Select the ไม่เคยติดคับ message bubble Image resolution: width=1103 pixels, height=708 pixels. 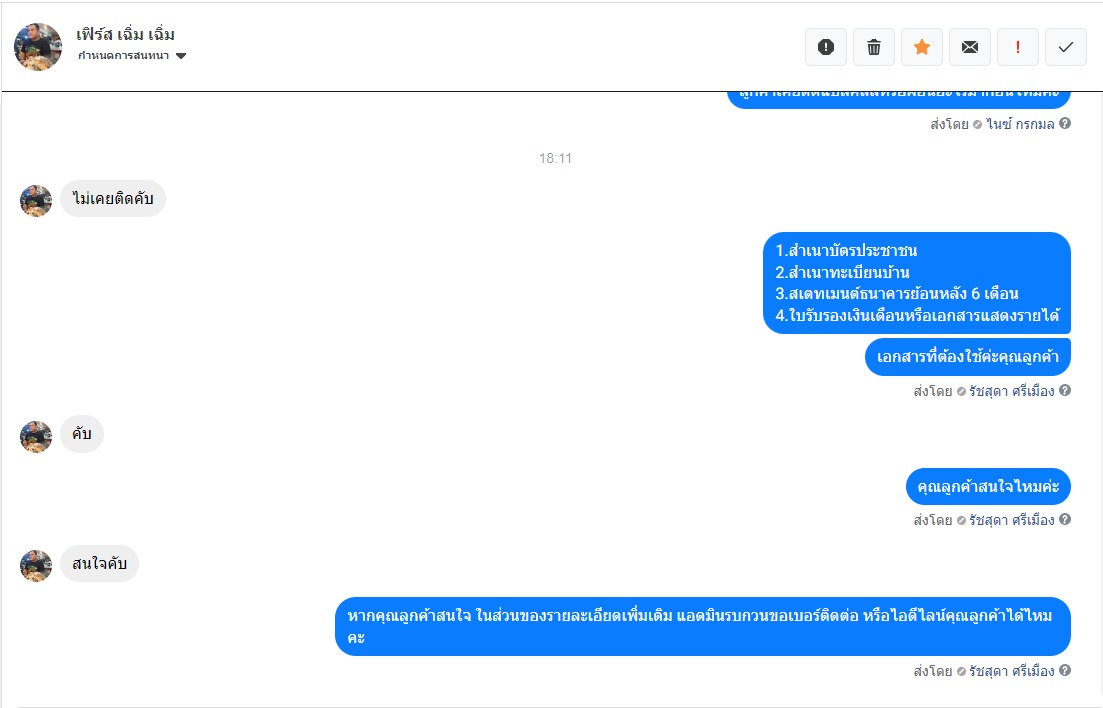pos(113,198)
